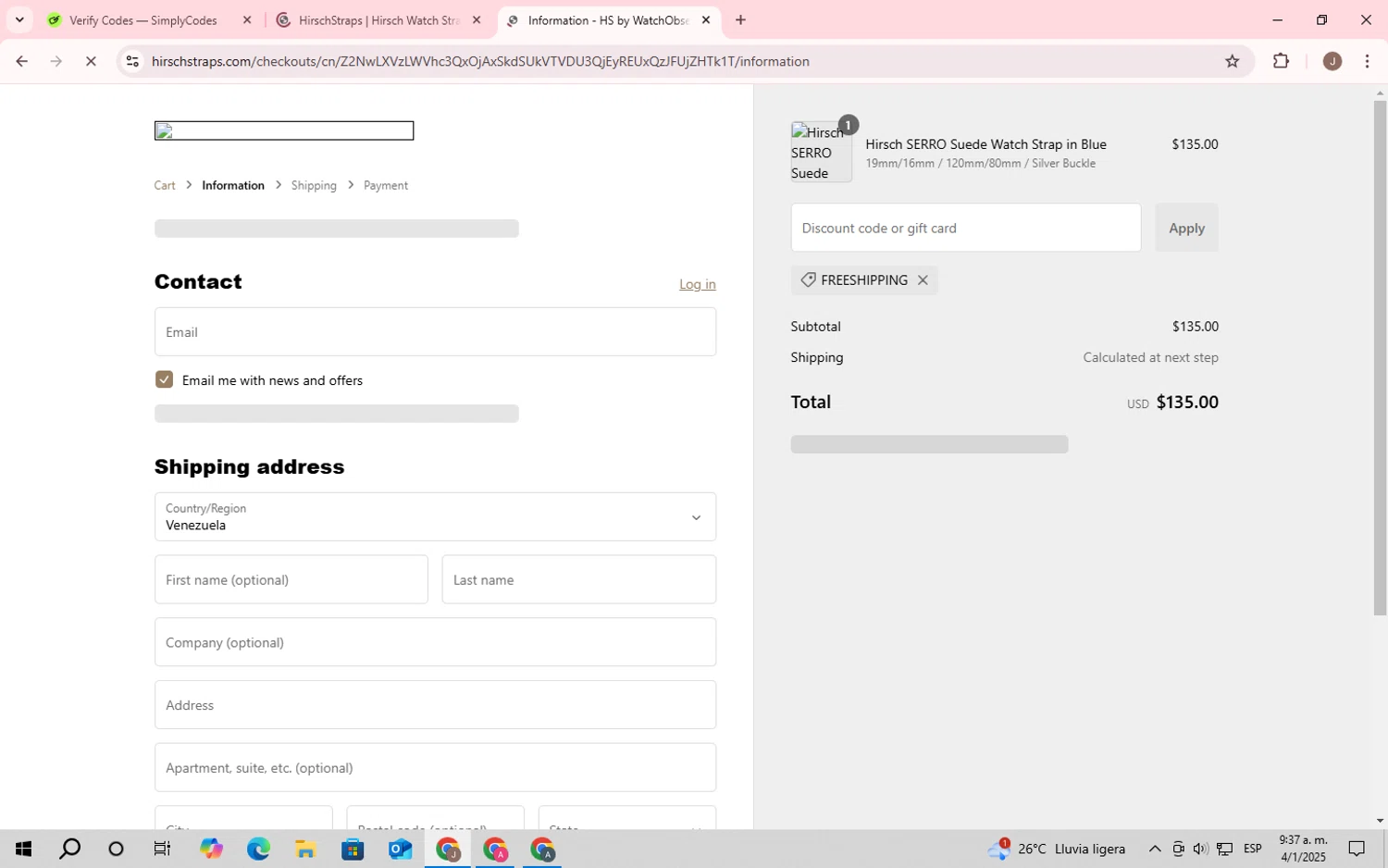Open Task View in taskbar
Viewport: 1388px width, 868px height.
(162, 849)
